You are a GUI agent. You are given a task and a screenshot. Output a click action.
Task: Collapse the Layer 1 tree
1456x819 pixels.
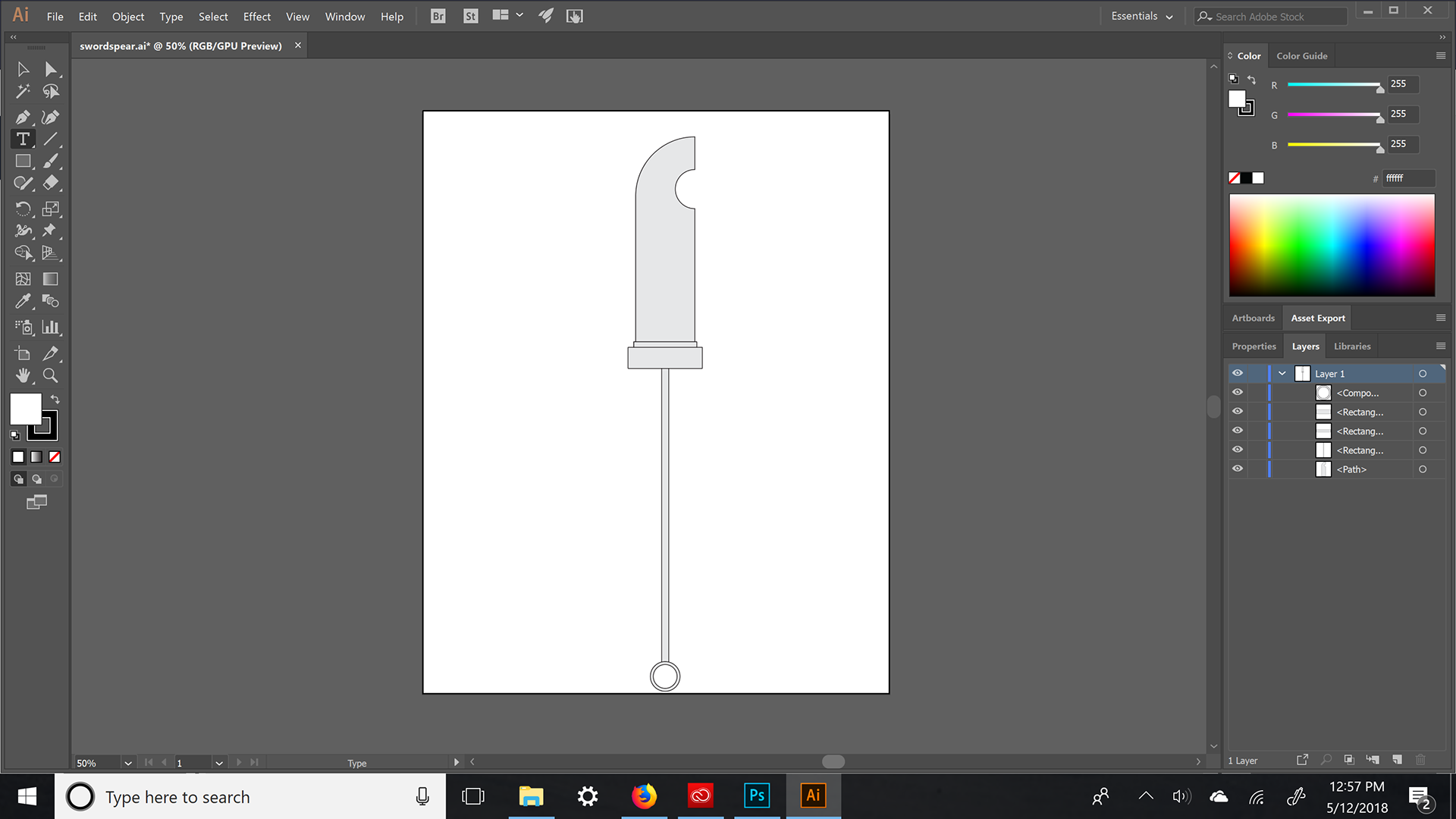[1282, 373]
